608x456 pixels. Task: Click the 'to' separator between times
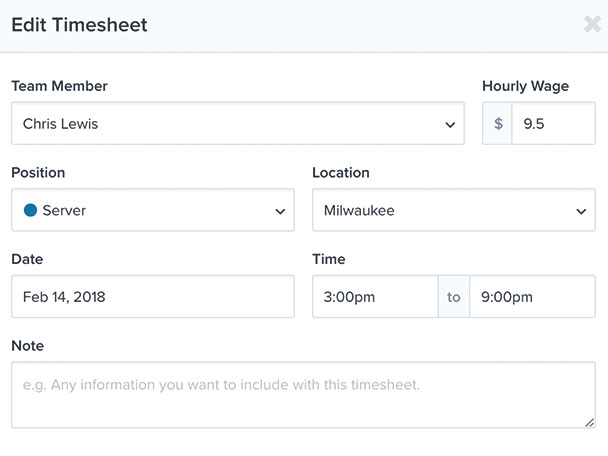click(x=454, y=297)
